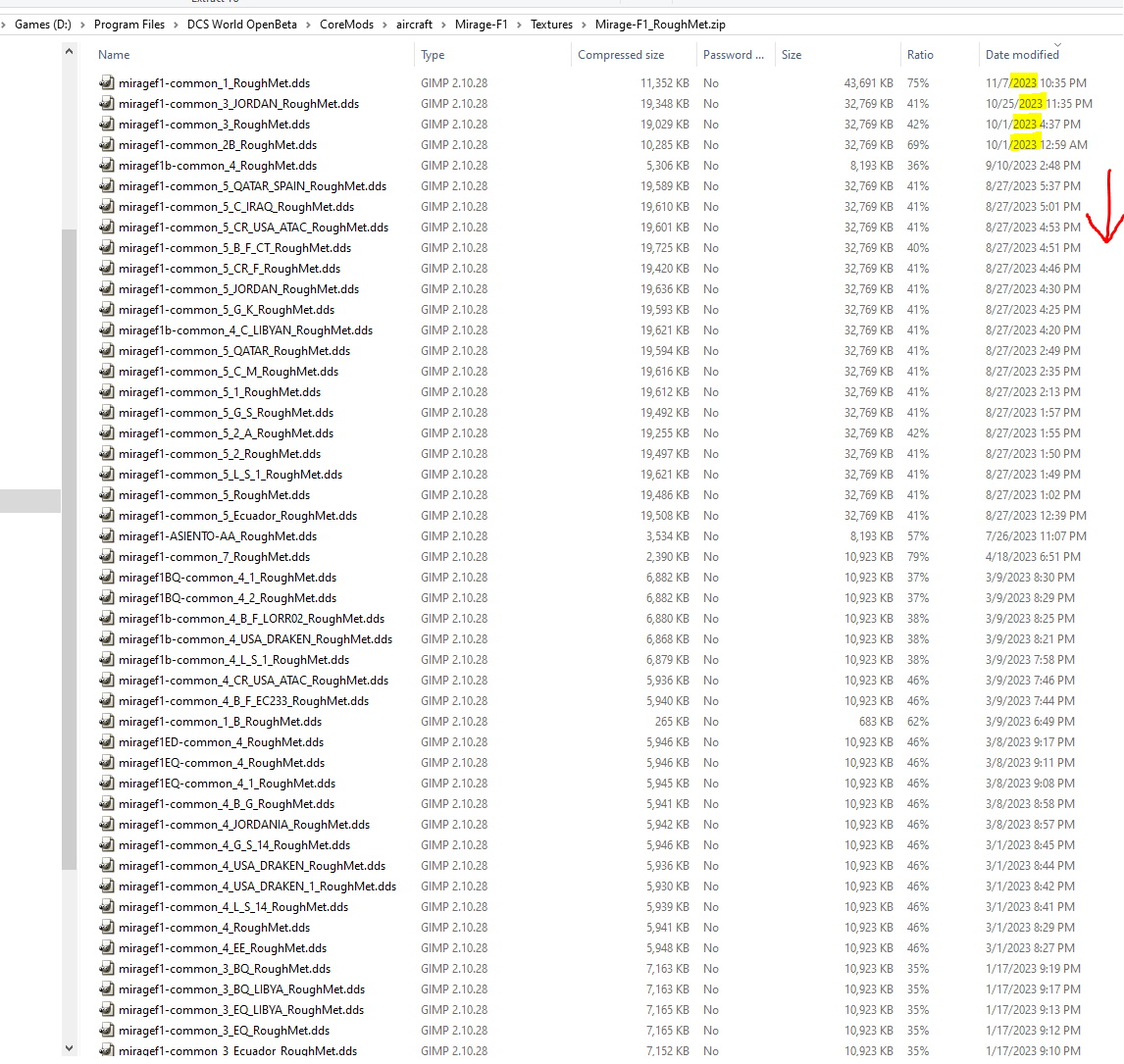The image size is (1124, 1064).
Task: Click file icon of miragef1-common_4_EE_RoughMet.dds
Action: coord(107,948)
